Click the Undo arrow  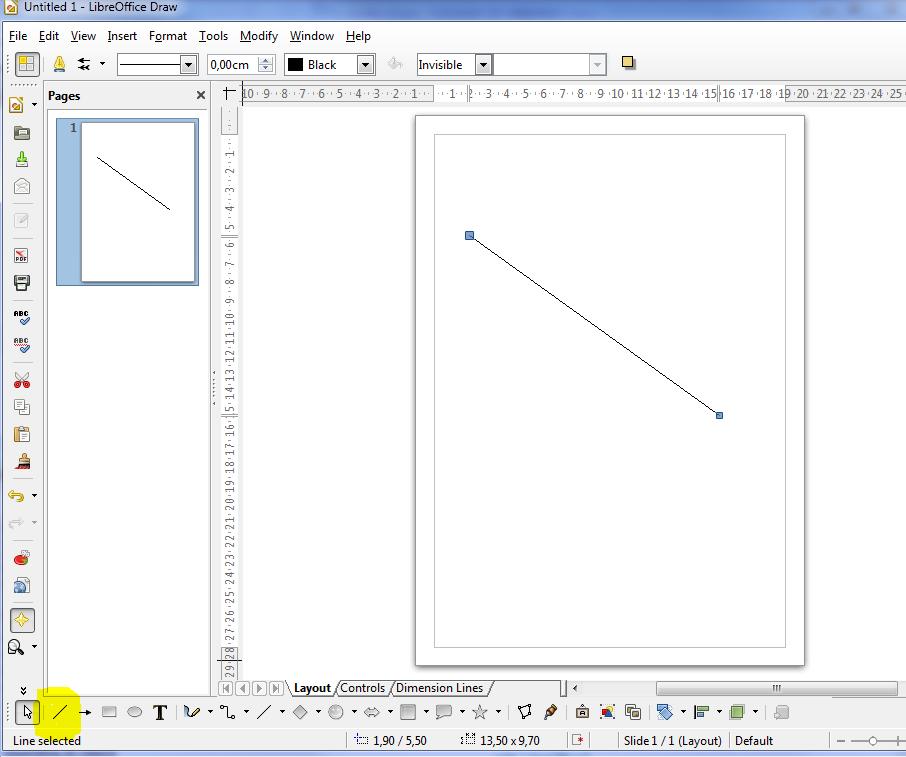pyautogui.click(x=16, y=496)
